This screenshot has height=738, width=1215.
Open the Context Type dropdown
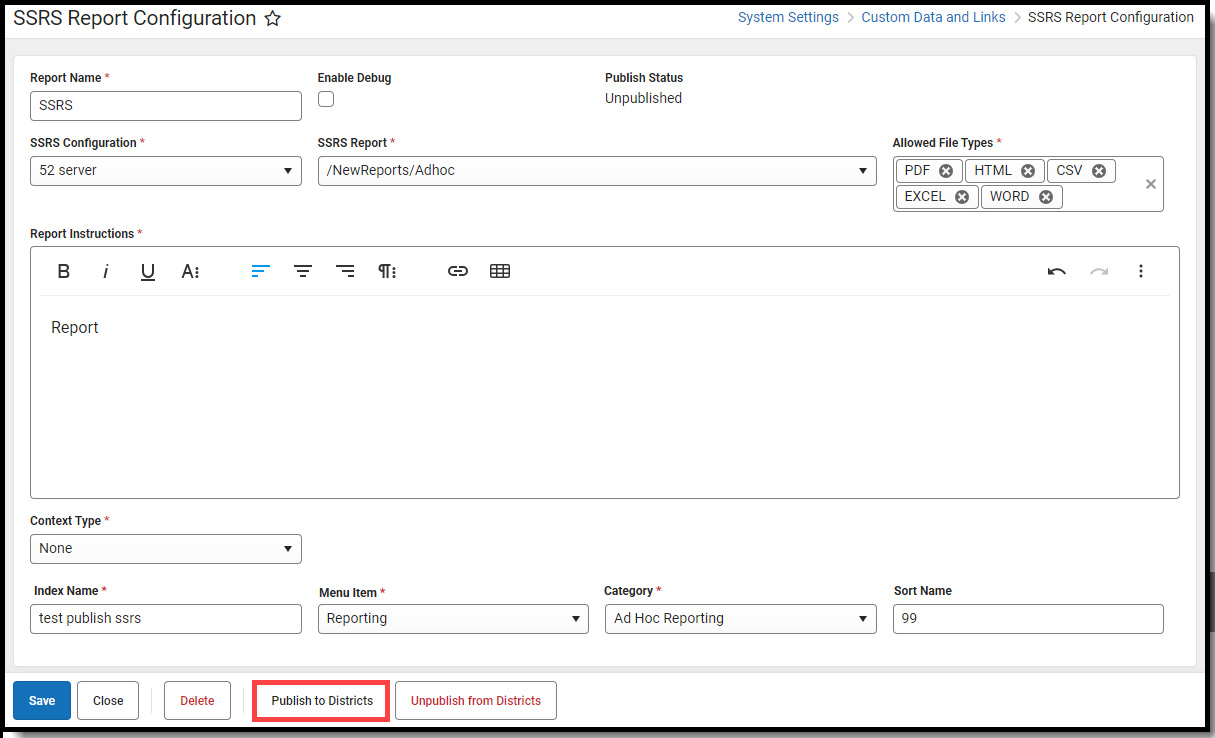tap(289, 548)
